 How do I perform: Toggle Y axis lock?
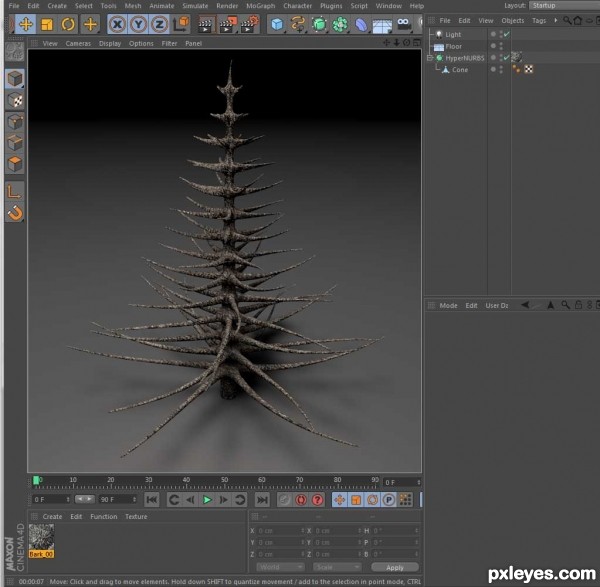[x=138, y=24]
